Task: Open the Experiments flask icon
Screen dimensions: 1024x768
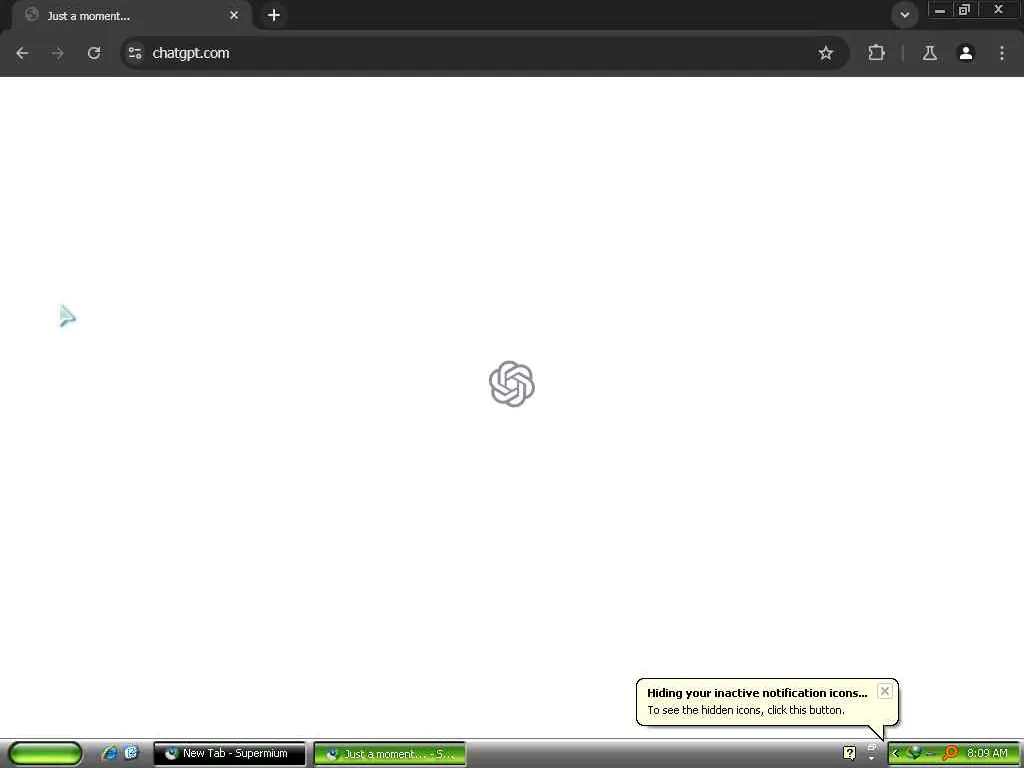Action: [x=930, y=54]
